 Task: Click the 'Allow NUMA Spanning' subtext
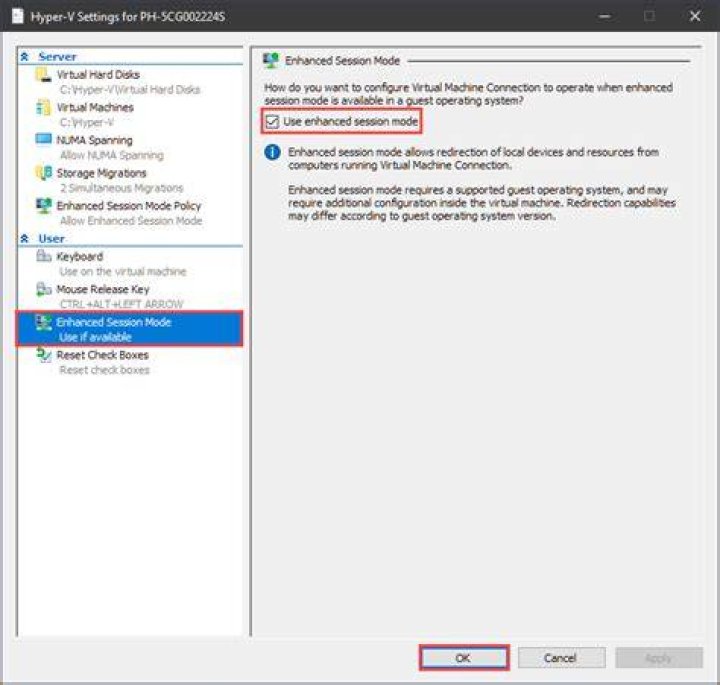(112, 155)
